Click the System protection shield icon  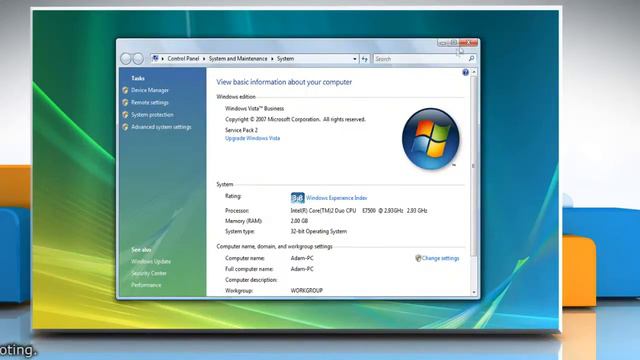pos(125,115)
